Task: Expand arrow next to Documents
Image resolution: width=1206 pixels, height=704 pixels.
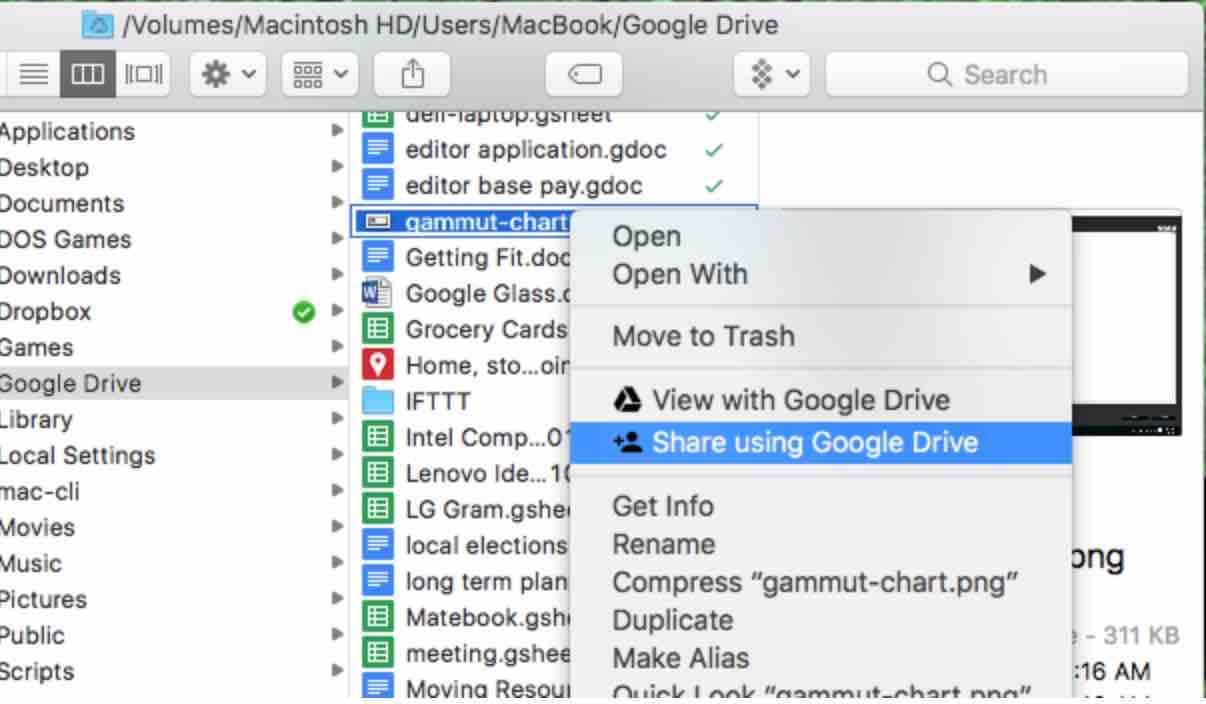Action: point(337,202)
